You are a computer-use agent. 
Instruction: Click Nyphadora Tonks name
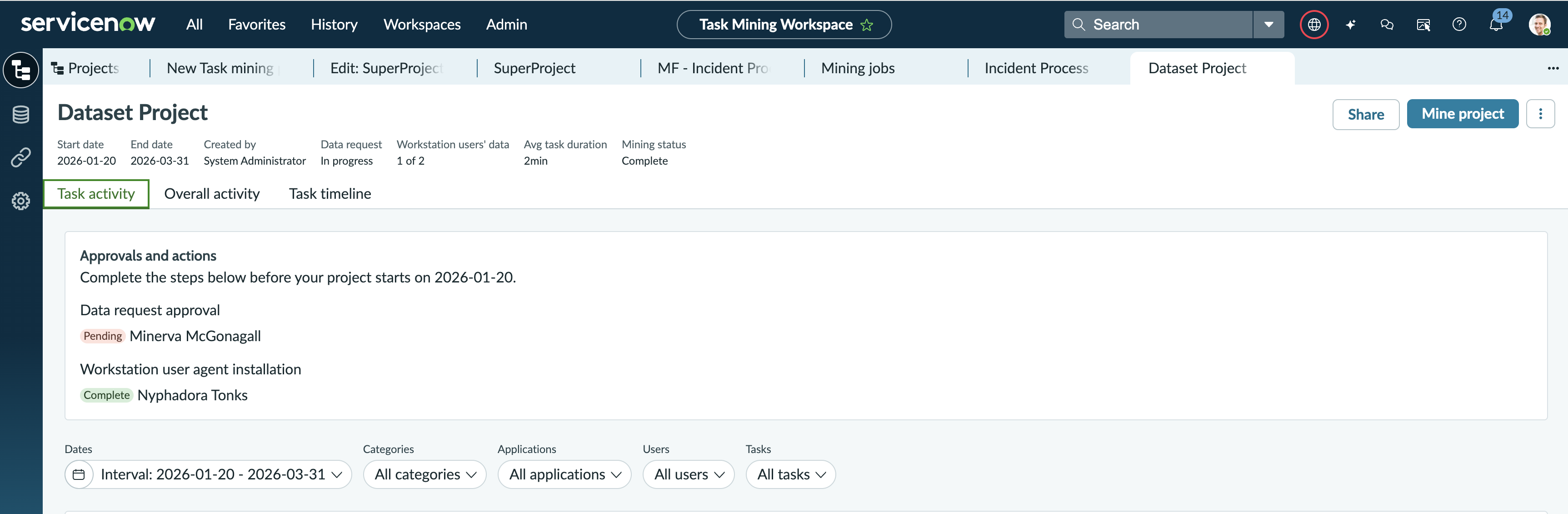[192, 395]
